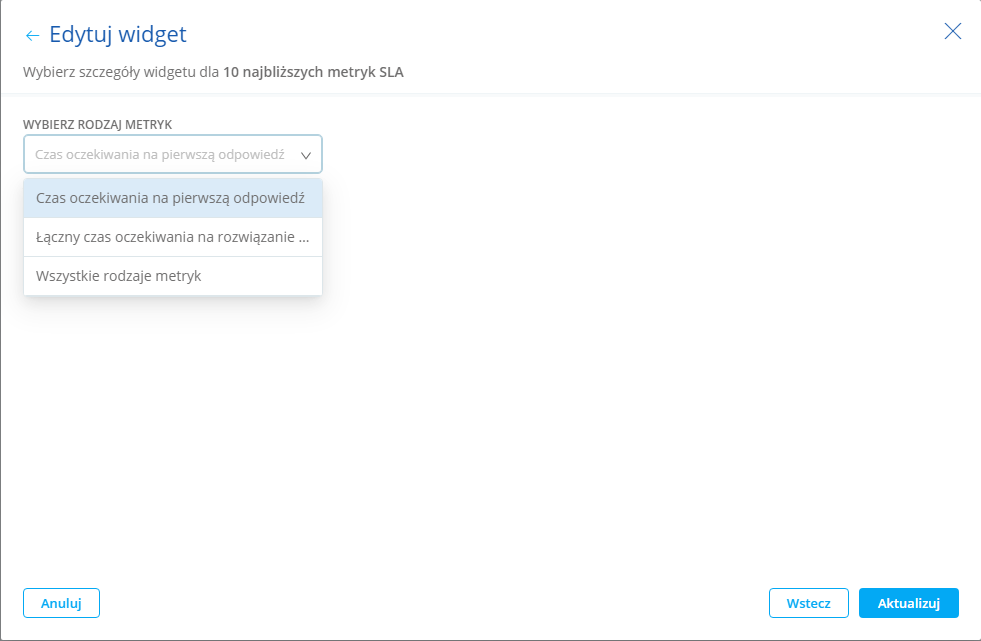Click the back arrow beside Edytuj widget

pos(32,36)
